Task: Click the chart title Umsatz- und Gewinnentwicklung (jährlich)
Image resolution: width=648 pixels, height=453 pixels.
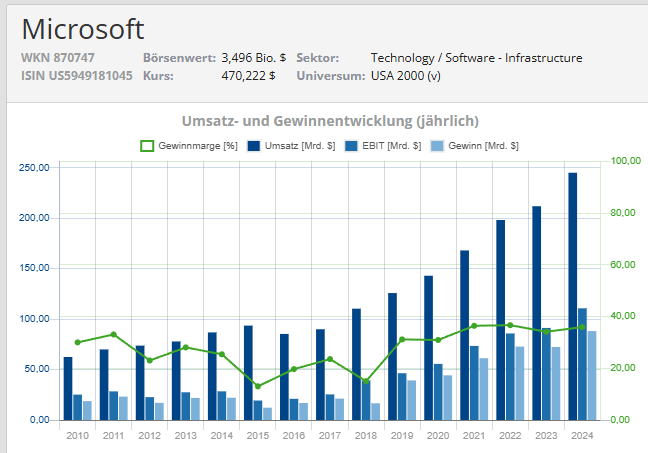Action: click(330, 121)
